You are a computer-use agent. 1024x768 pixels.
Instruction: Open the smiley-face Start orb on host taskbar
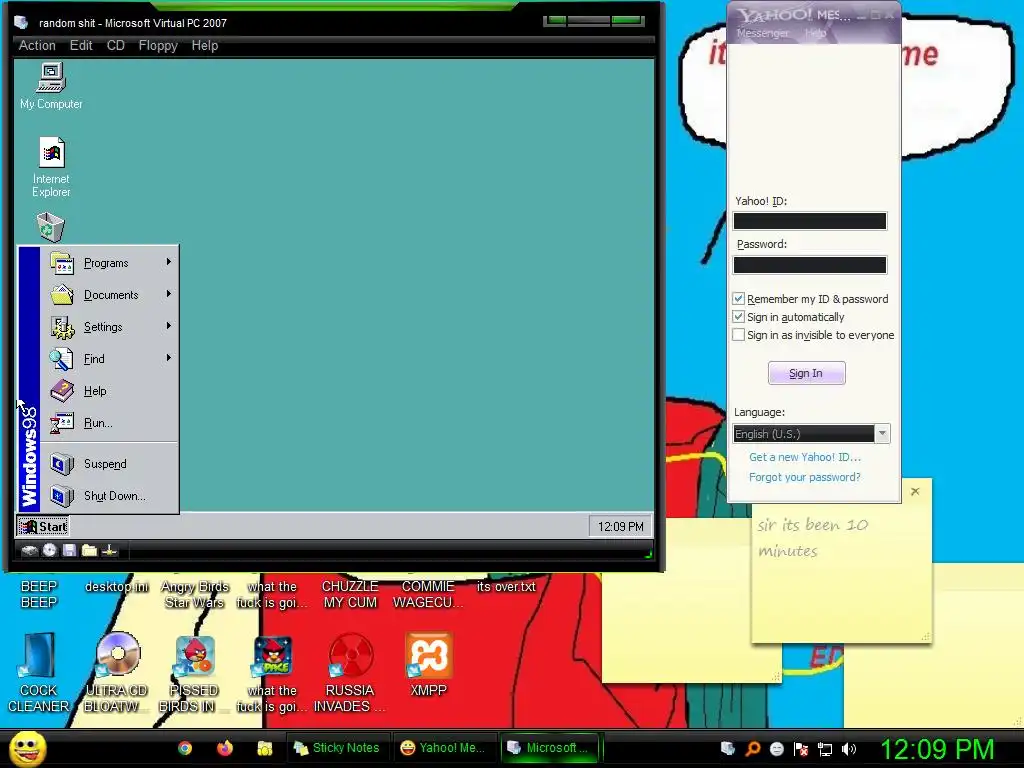pyautogui.click(x=28, y=748)
